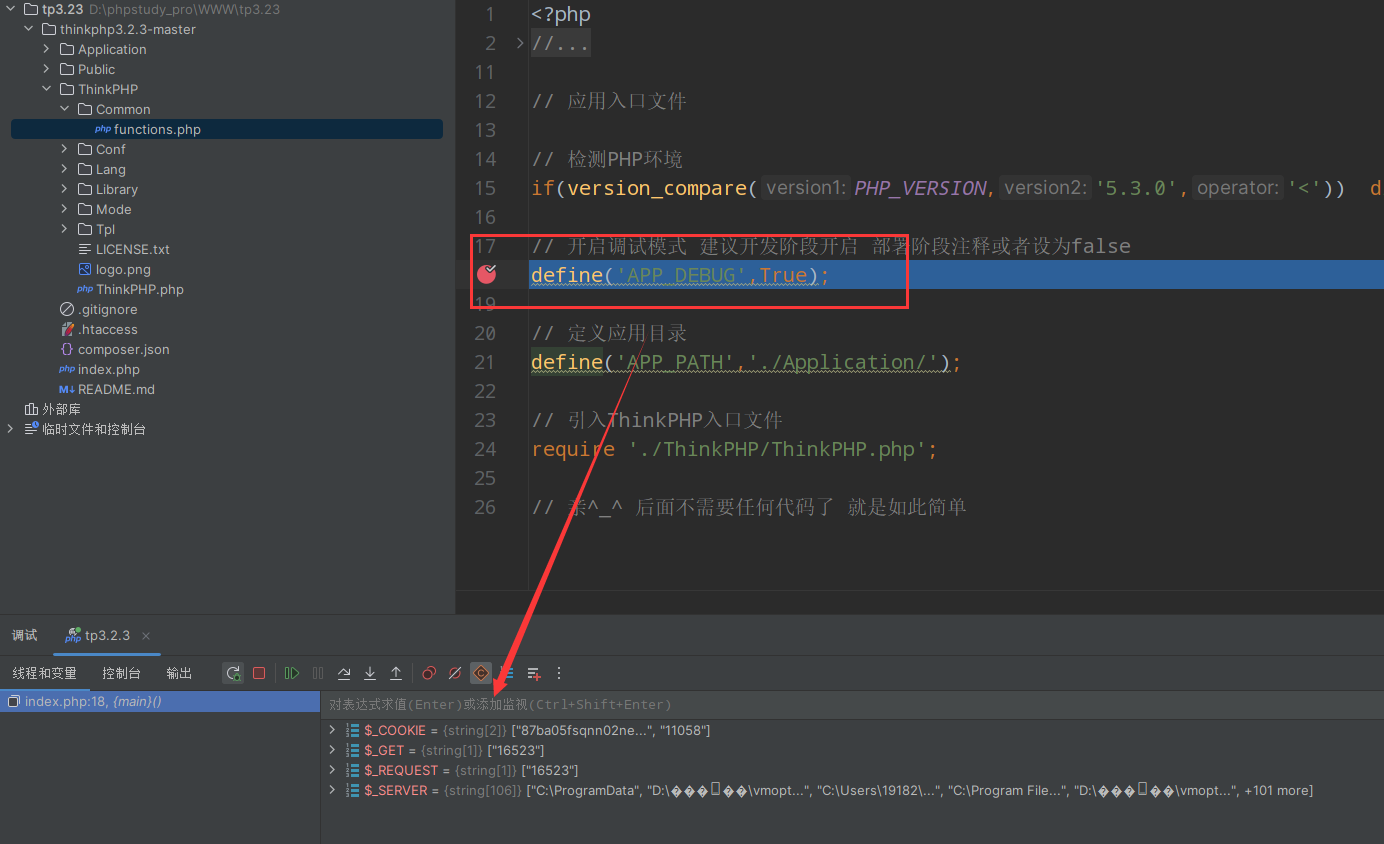Click the comment // 引入ThinkPHP入口文件

(x=657, y=420)
